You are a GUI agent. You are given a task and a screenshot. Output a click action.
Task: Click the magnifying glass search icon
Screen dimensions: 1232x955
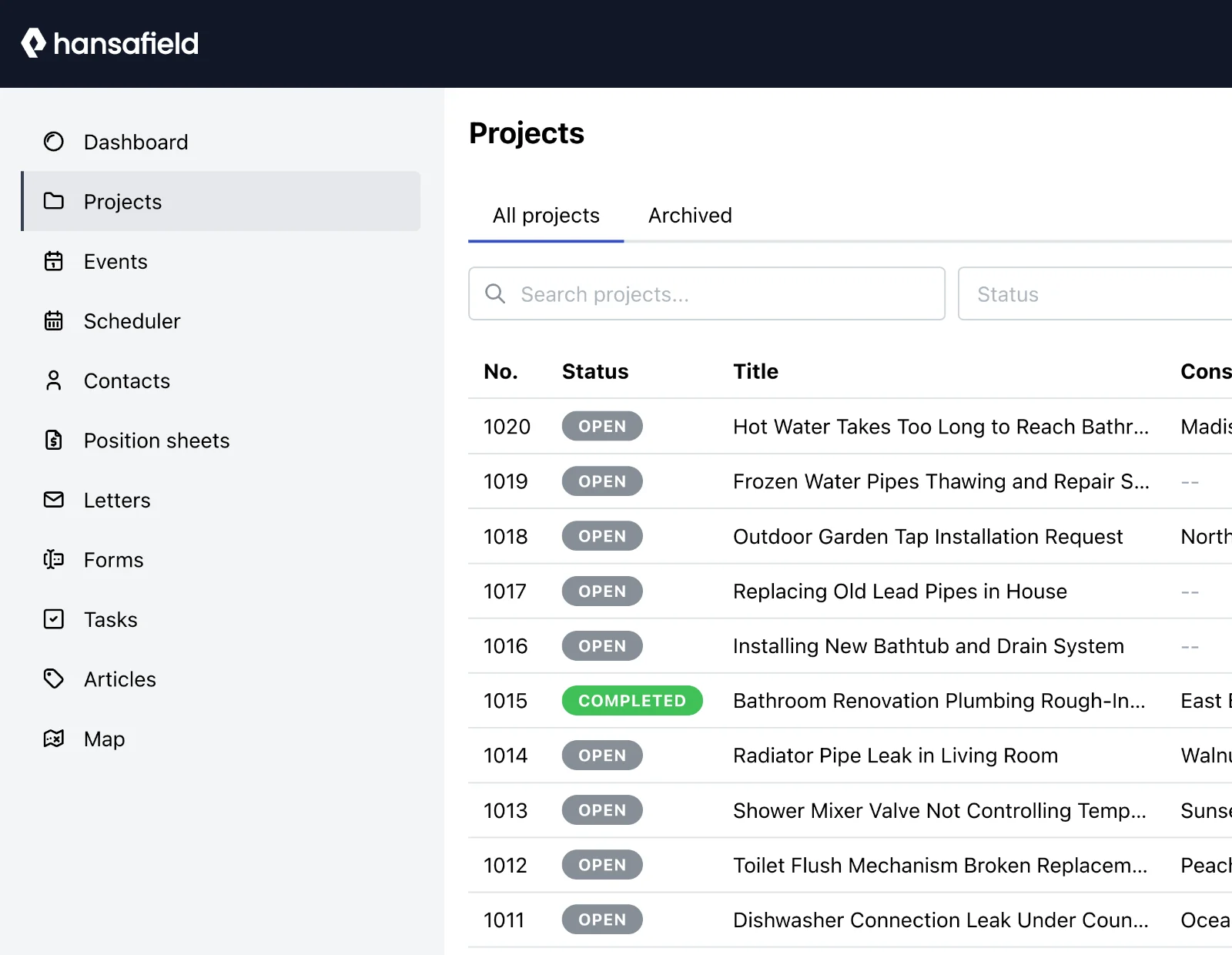pyautogui.click(x=495, y=293)
